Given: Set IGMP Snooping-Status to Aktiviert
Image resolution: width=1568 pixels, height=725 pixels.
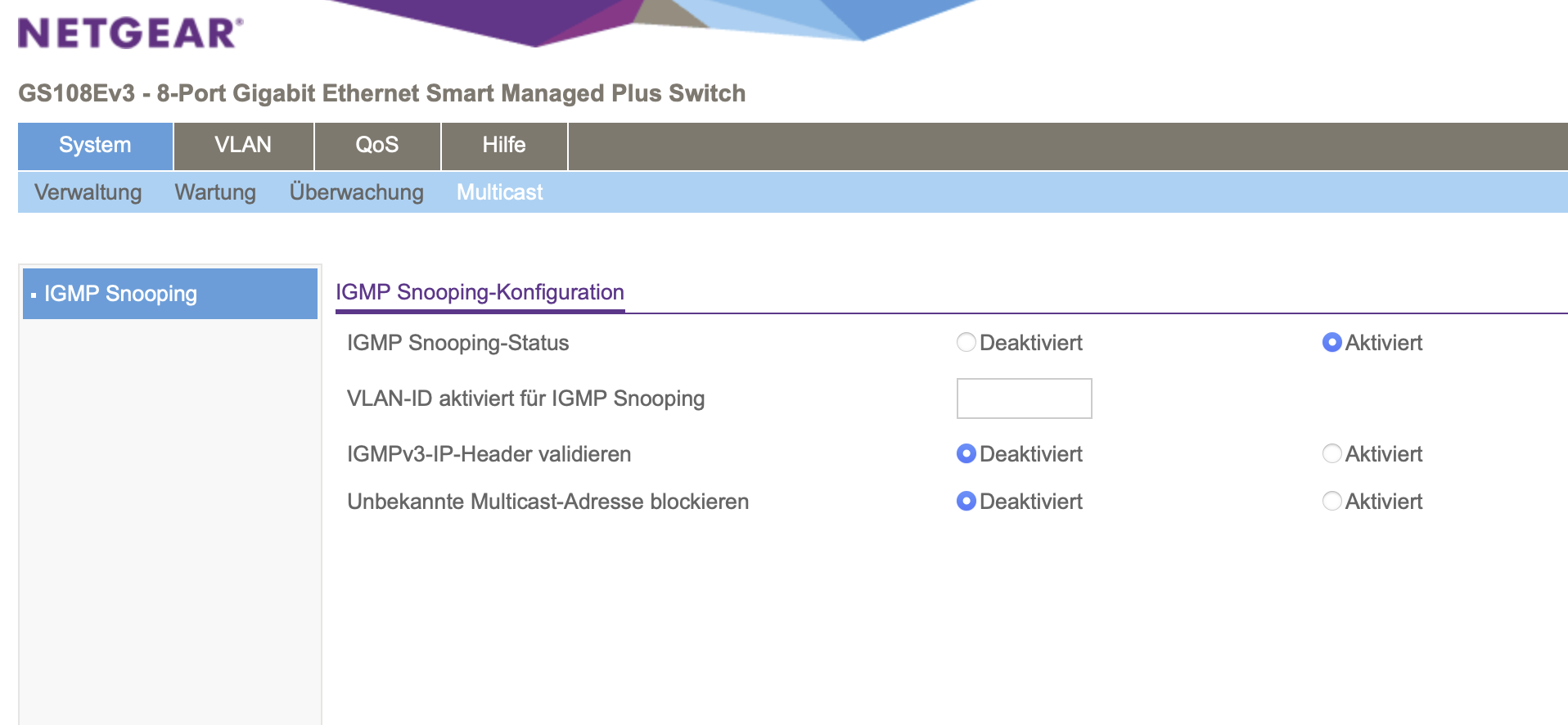Looking at the screenshot, I should click(1332, 342).
